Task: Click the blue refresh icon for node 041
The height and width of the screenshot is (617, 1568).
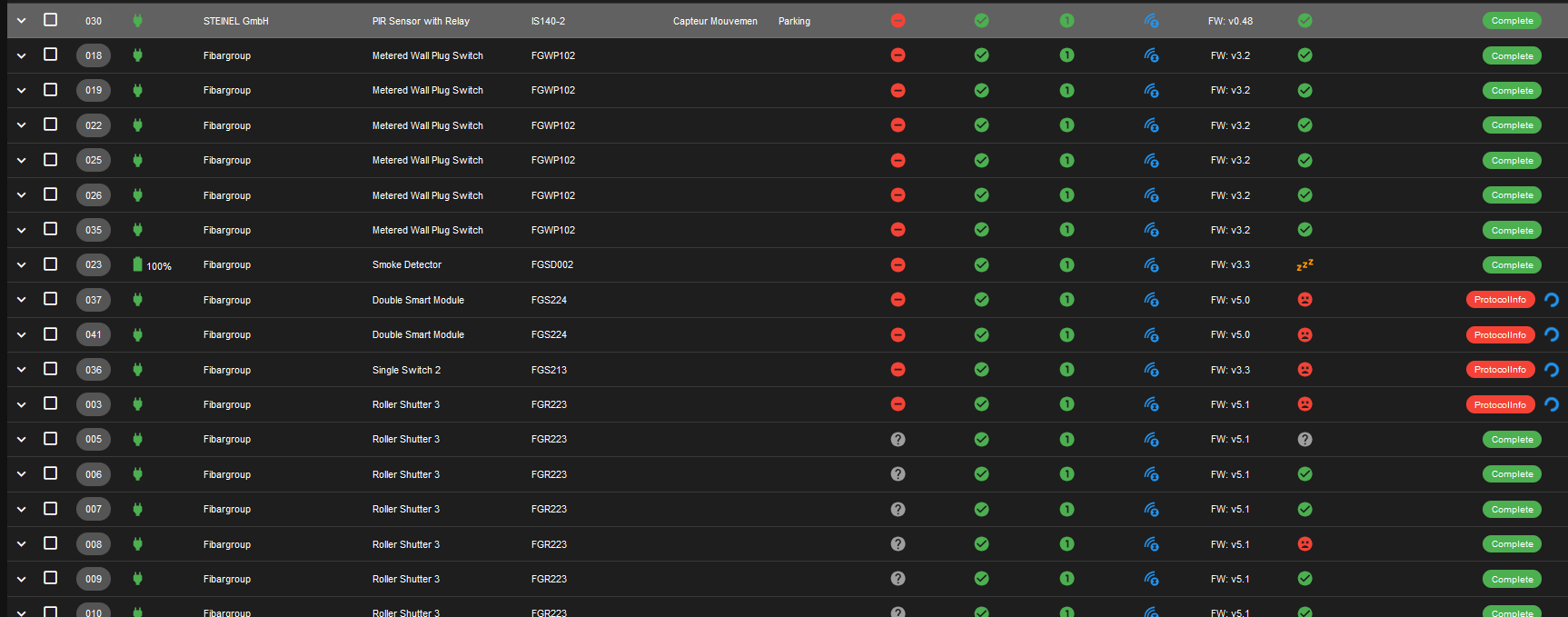Action: [1552, 334]
